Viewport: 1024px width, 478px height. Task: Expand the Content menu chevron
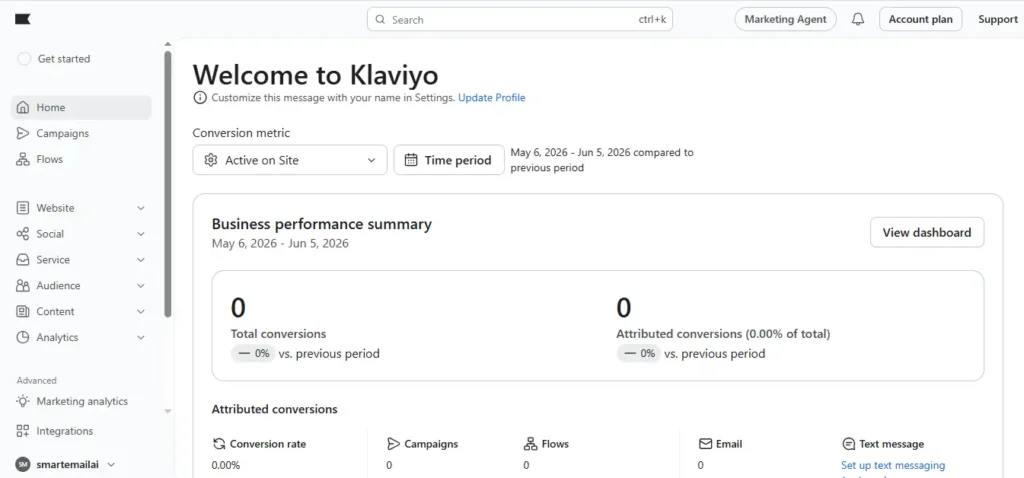(140, 311)
